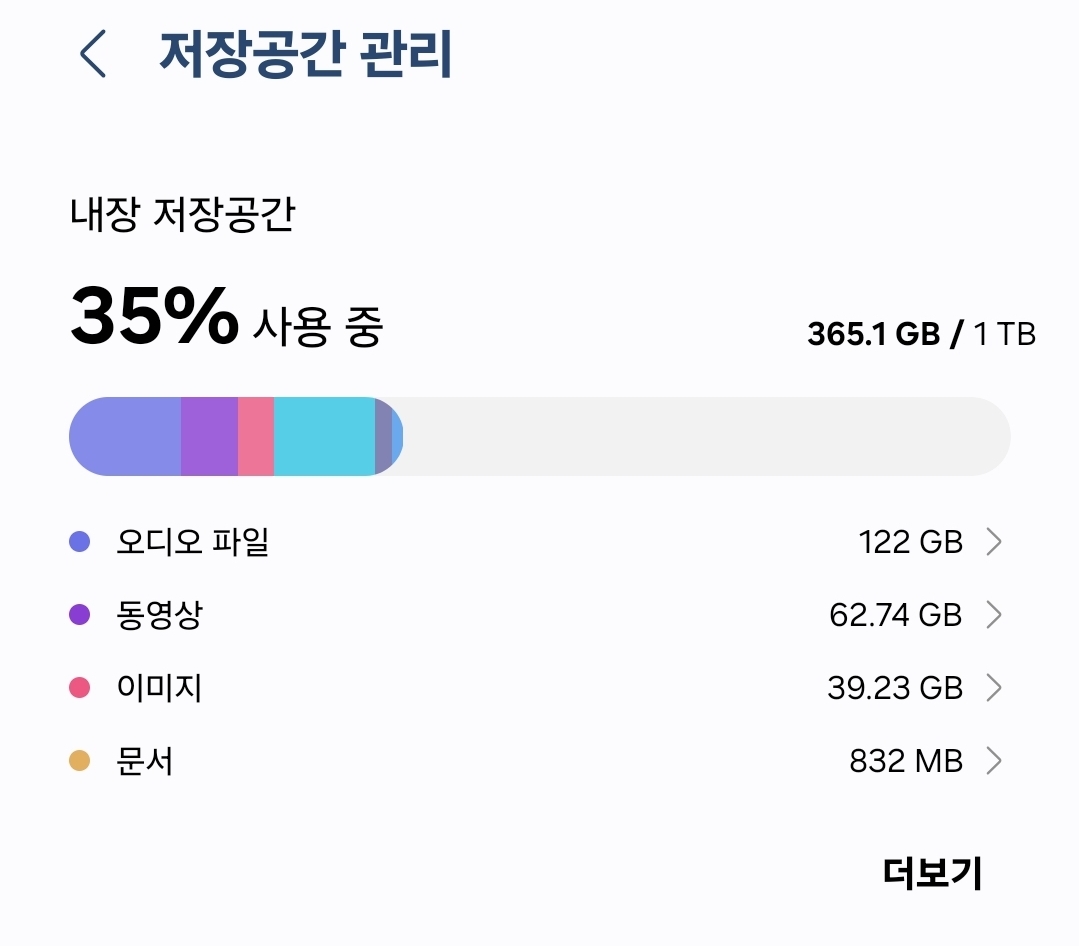The image size is (1079, 946).
Task: Open the 오디오 파일 category
Action: pos(193,542)
